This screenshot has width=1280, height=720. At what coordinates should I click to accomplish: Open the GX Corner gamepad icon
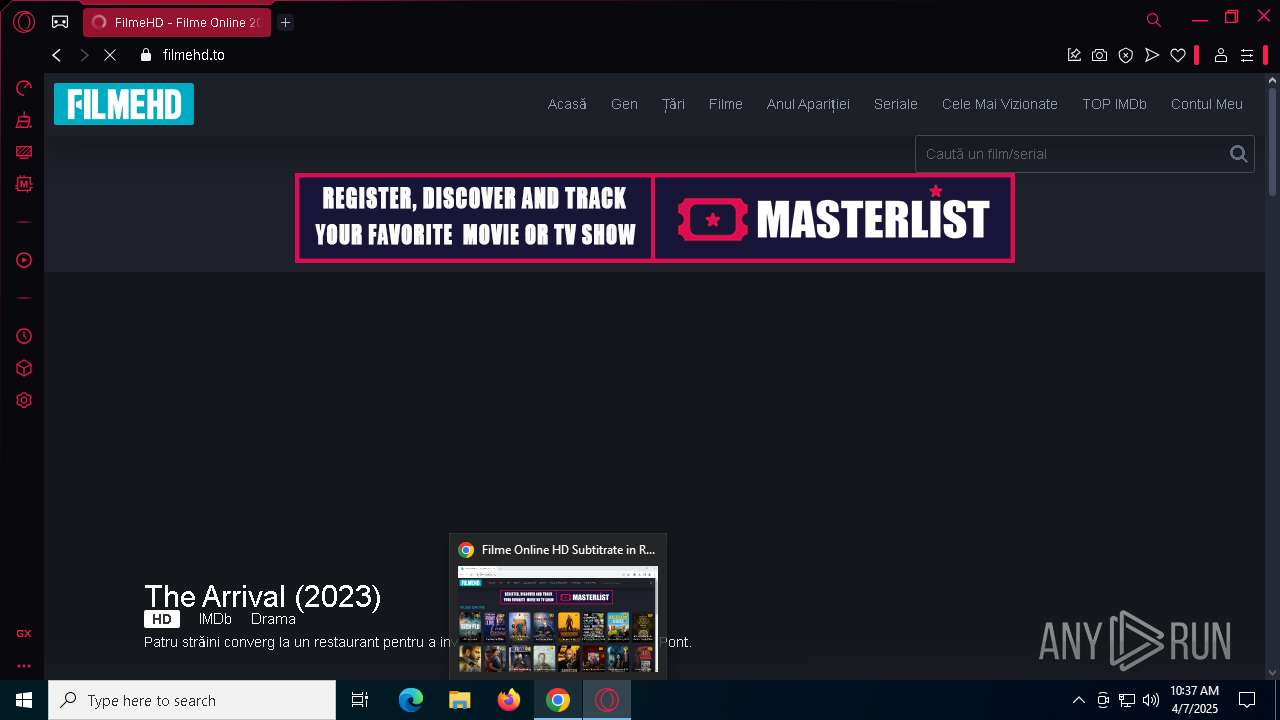tap(60, 22)
